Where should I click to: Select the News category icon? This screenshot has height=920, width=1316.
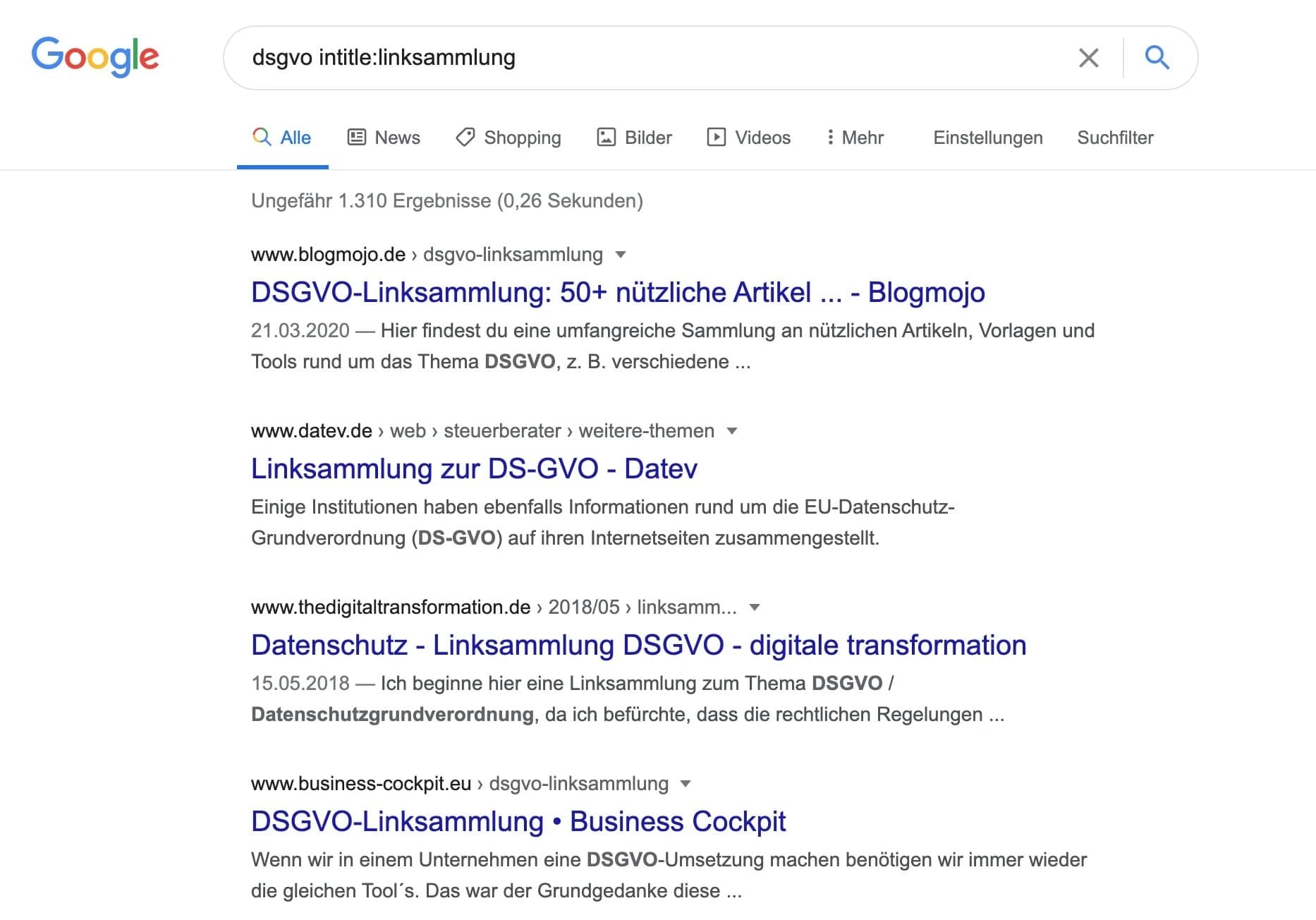pyautogui.click(x=357, y=137)
